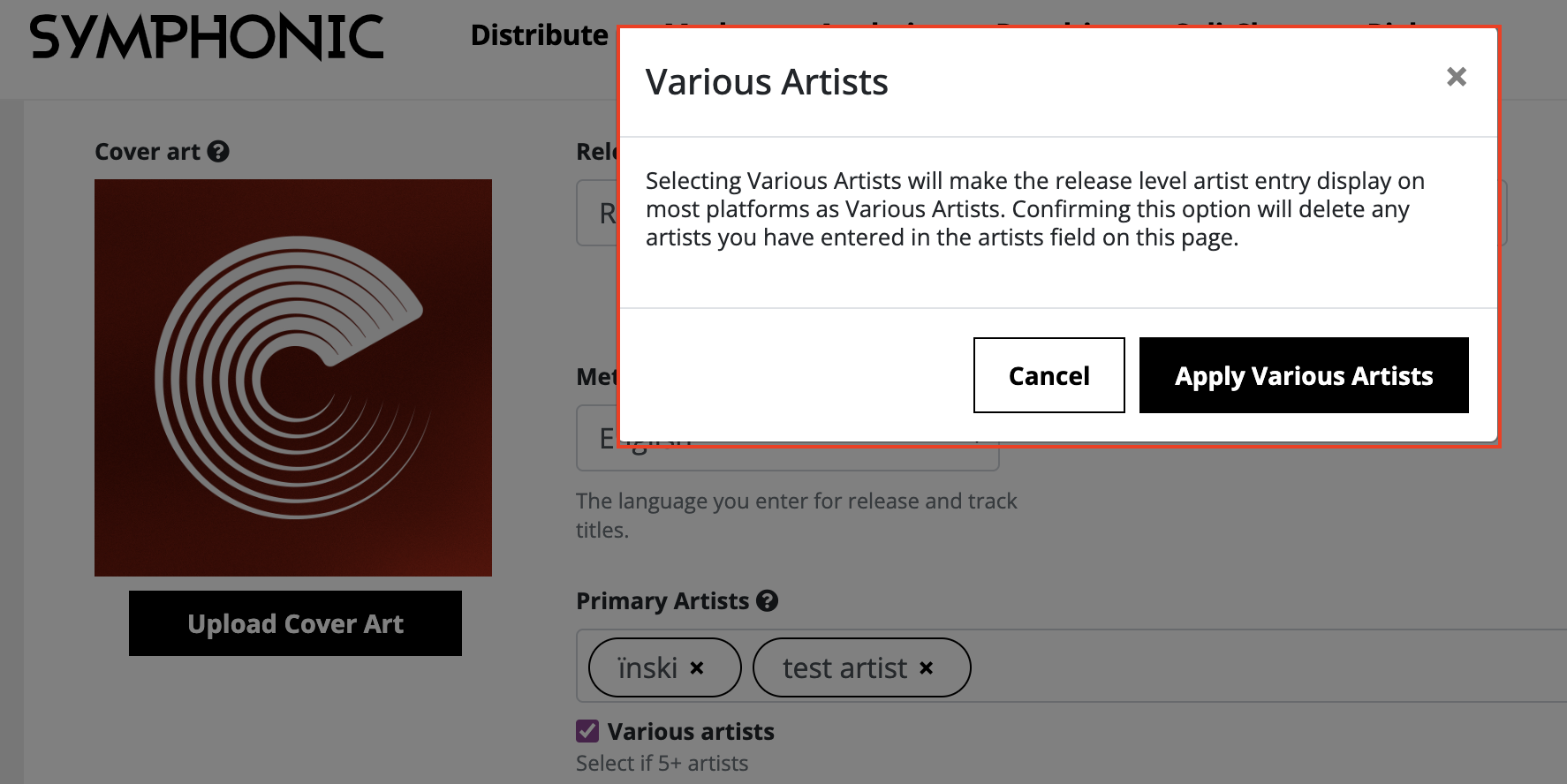Select the cover art image thumbnail
Image resolution: width=1567 pixels, height=784 pixels.
pyautogui.click(x=293, y=378)
